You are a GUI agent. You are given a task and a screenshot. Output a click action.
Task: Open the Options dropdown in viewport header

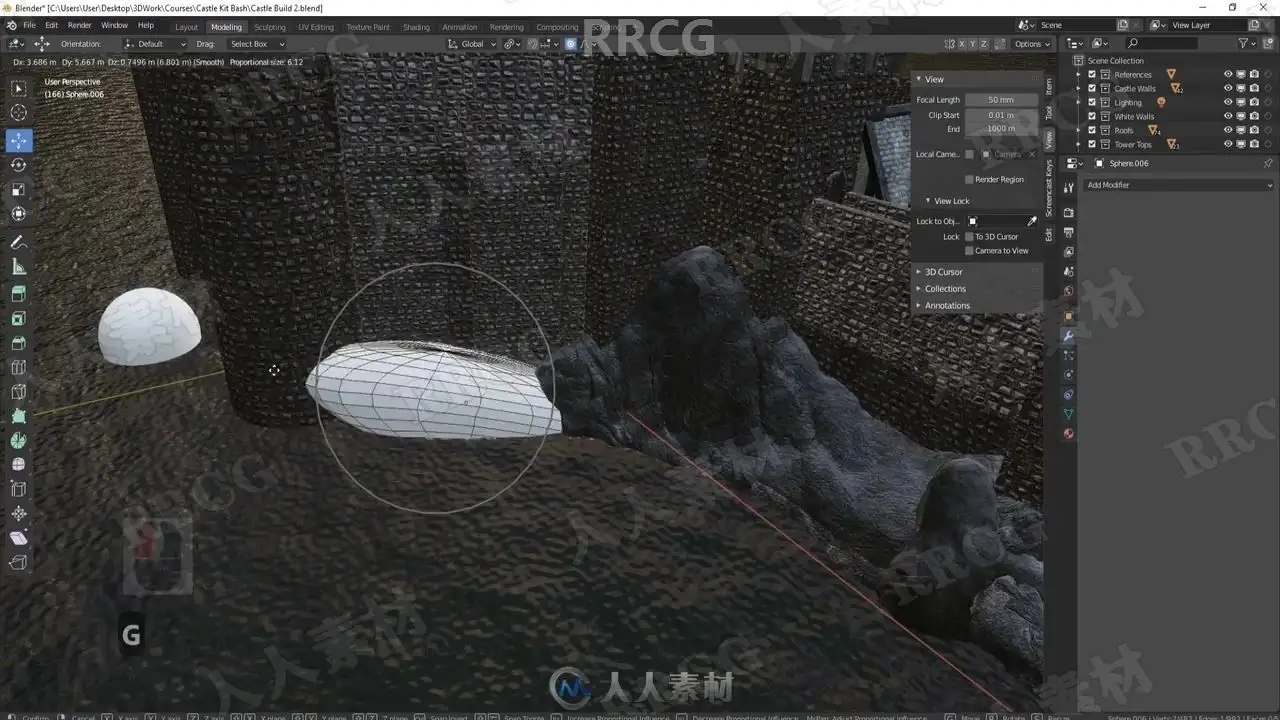pos(1032,44)
